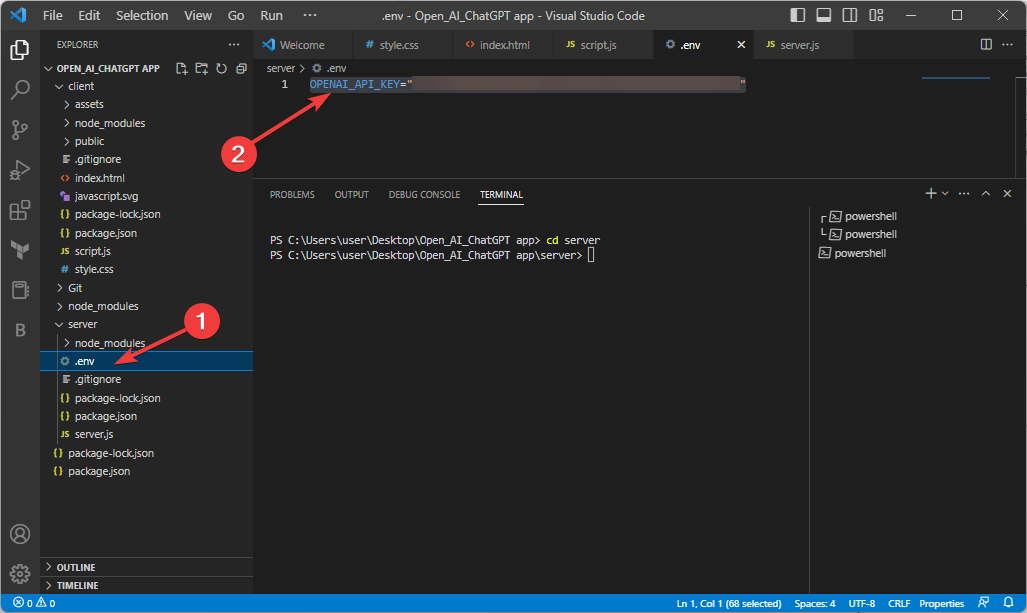Open the notifications bell in status bar
This screenshot has width=1027, height=613.
(1008, 603)
